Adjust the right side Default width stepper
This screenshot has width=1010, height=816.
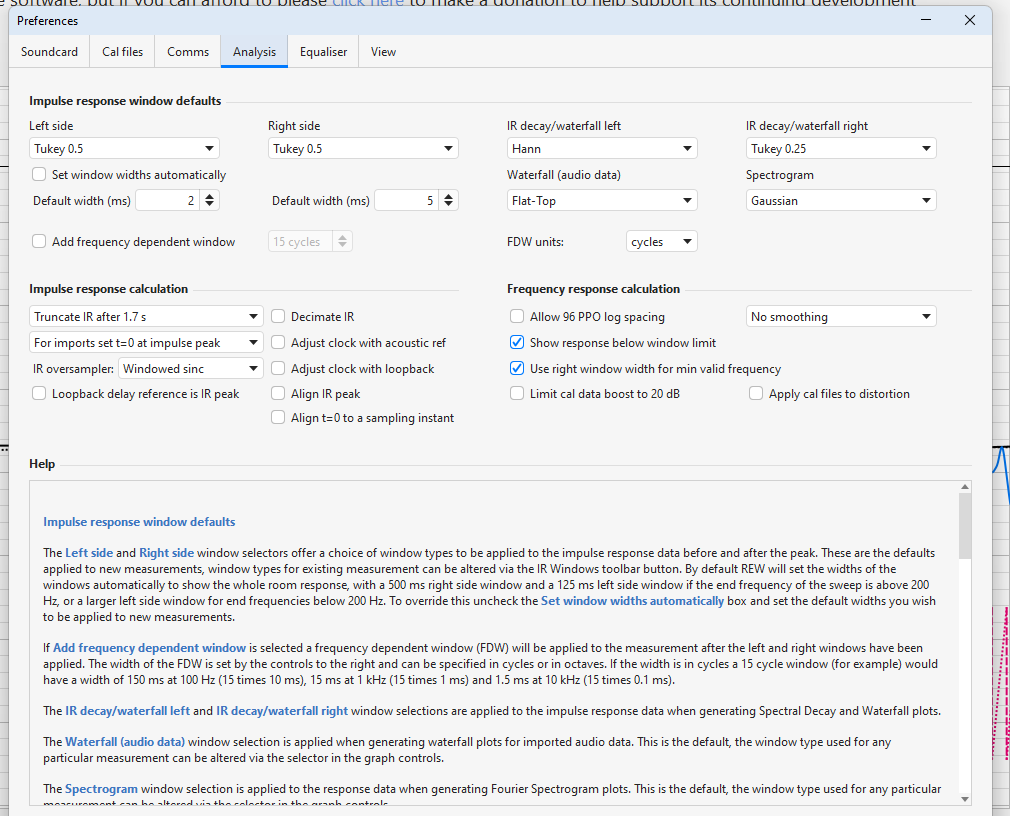(448, 200)
